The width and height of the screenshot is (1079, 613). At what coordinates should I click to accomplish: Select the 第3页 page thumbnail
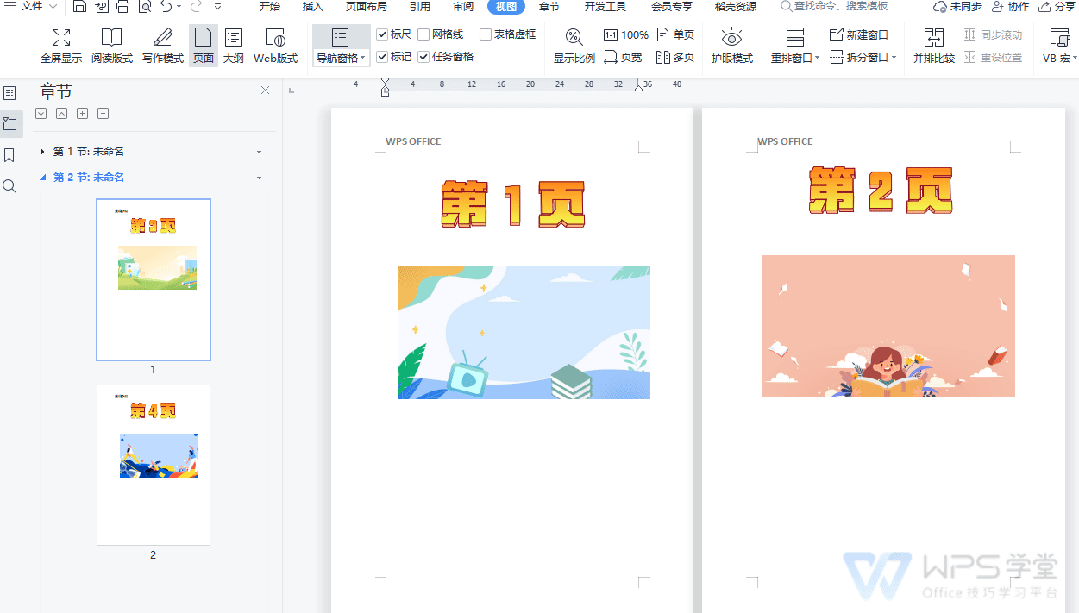coord(153,279)
